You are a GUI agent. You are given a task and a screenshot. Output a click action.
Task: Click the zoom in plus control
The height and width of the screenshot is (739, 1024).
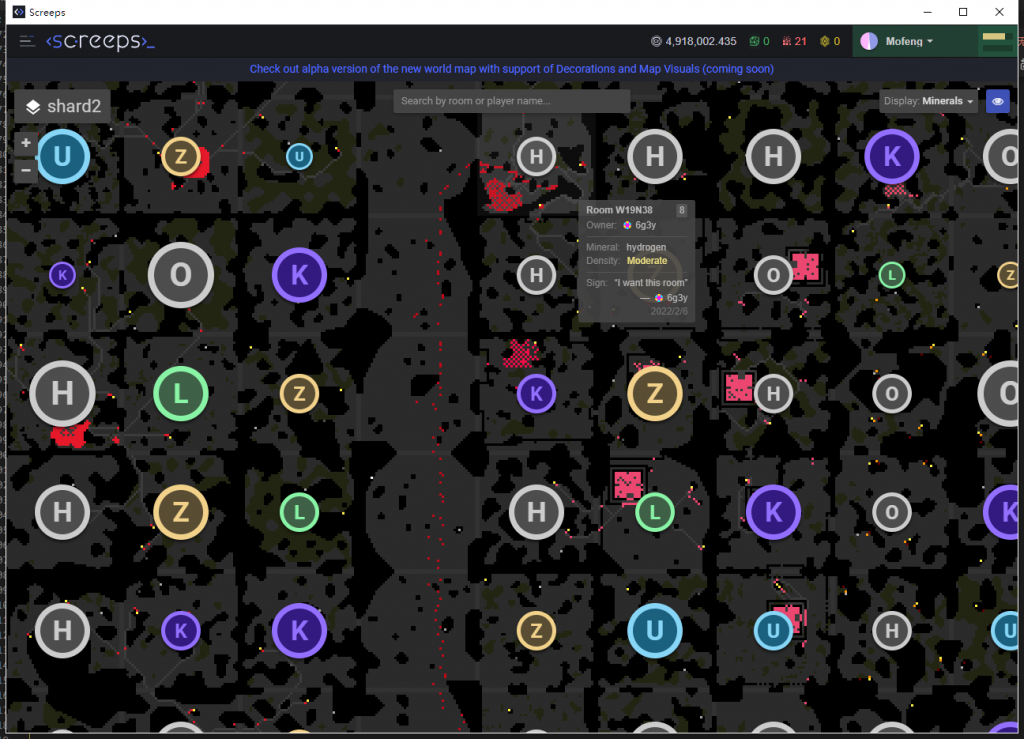point(24,142)
